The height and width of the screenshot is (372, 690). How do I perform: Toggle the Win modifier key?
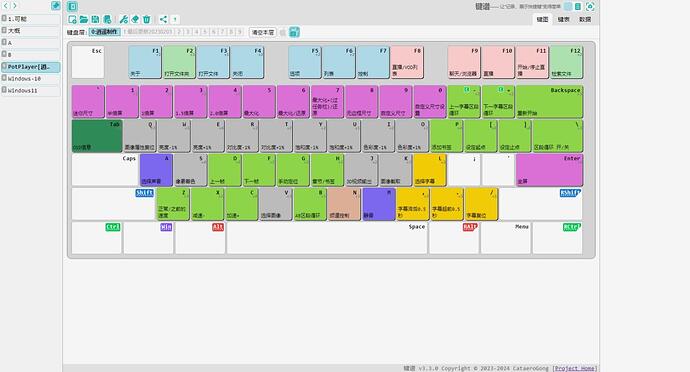tap(166, 227)
